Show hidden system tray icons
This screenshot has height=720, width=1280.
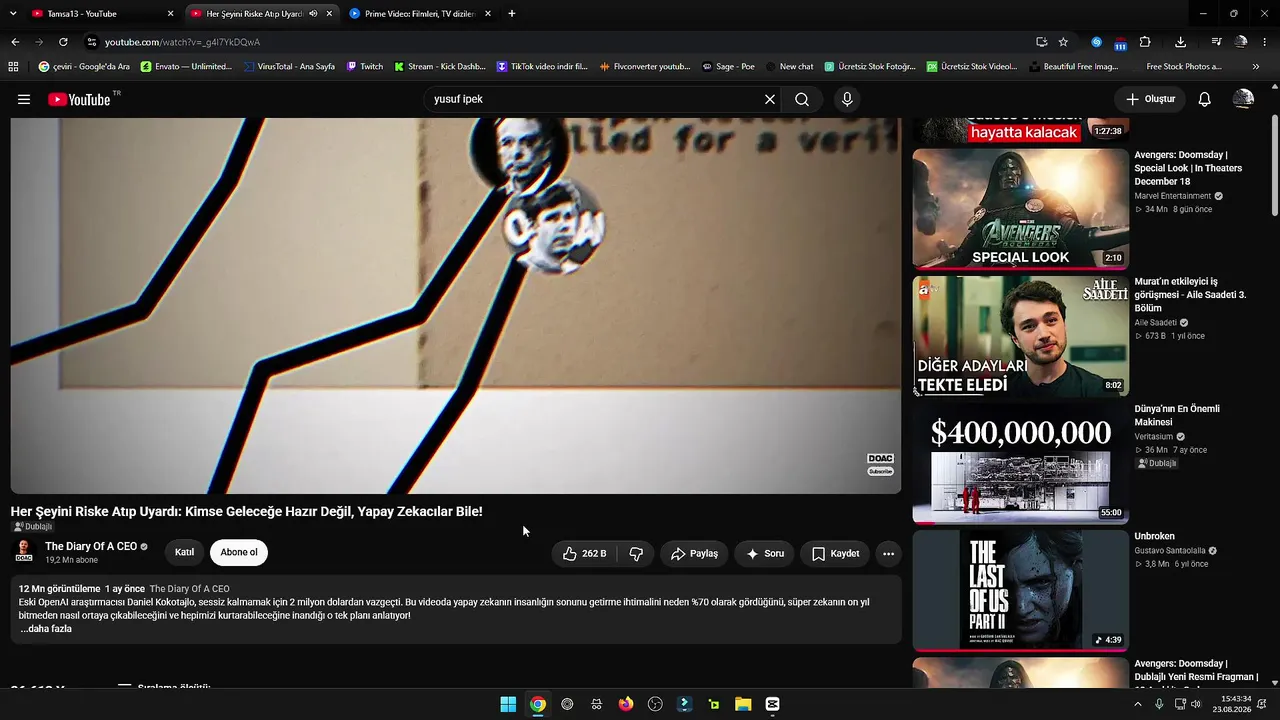(1137, 704)
